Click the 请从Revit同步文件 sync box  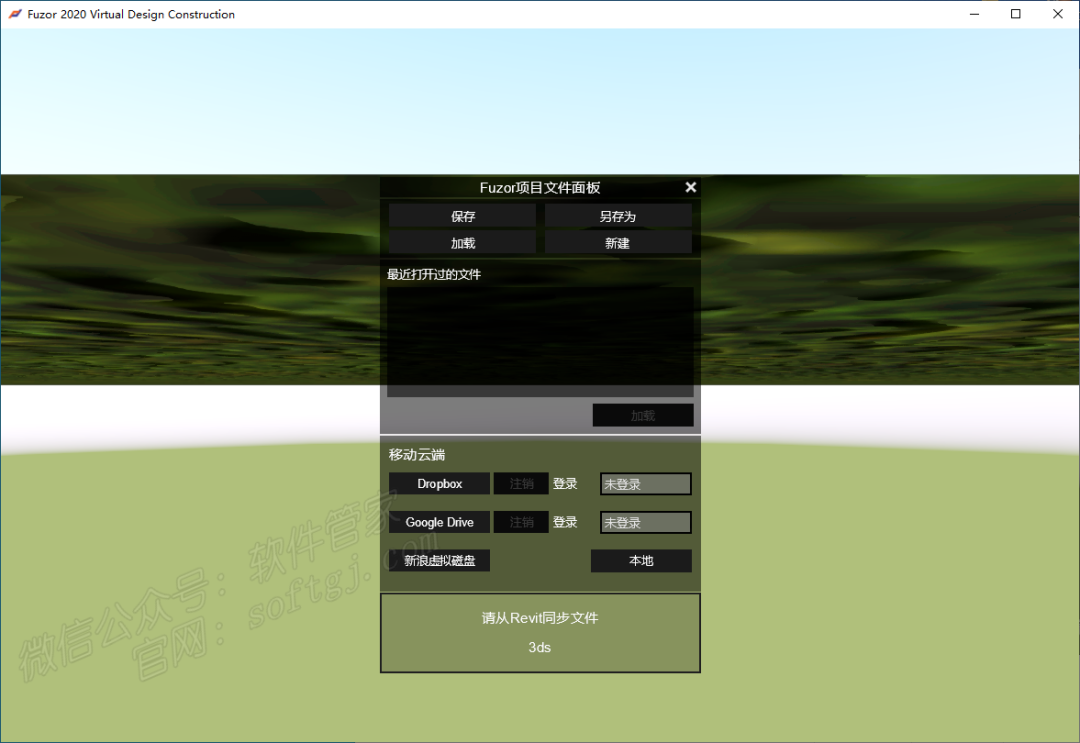pyautogui.click(x=540, y=632)
